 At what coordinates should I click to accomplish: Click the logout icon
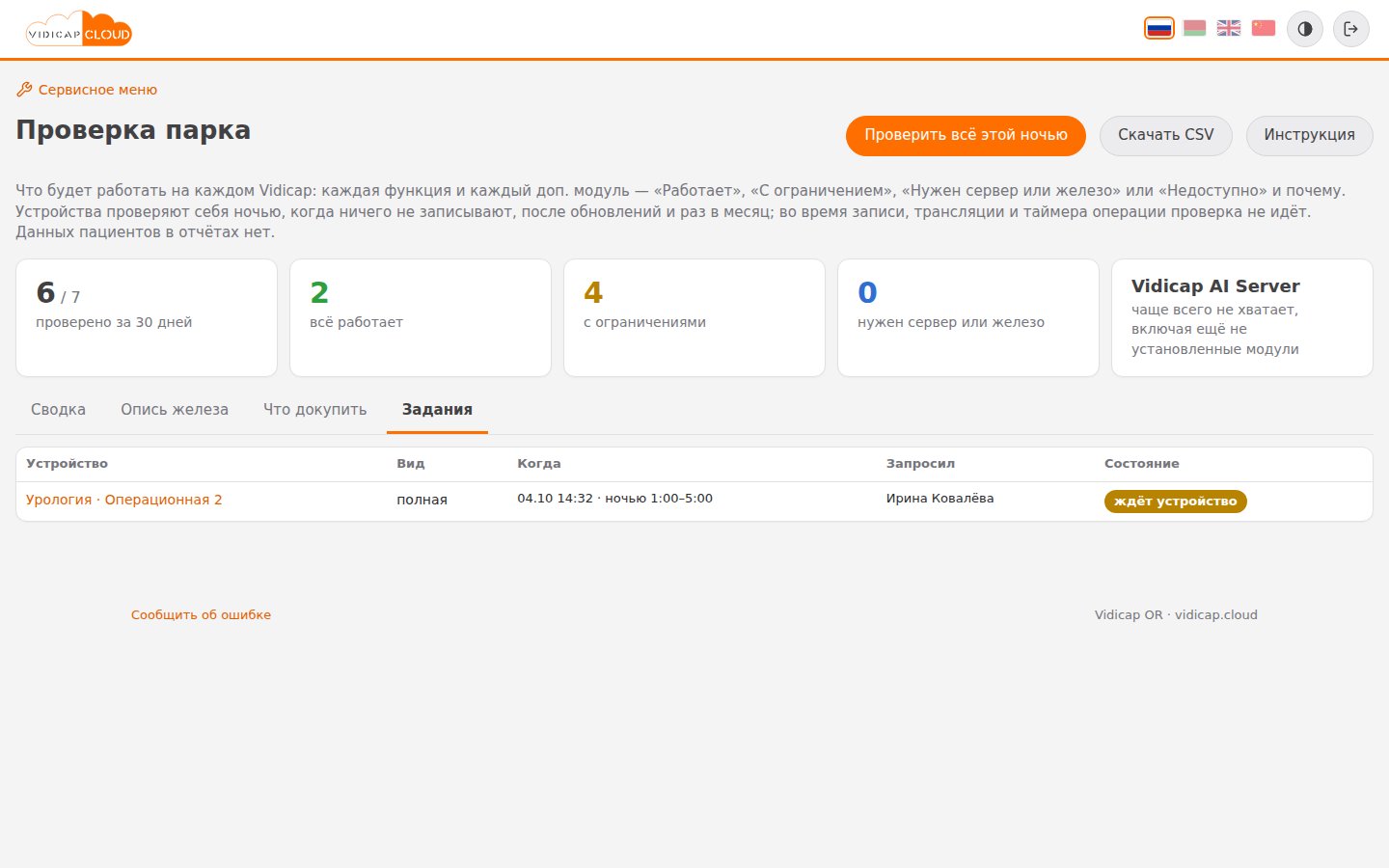coord(1351,29)
